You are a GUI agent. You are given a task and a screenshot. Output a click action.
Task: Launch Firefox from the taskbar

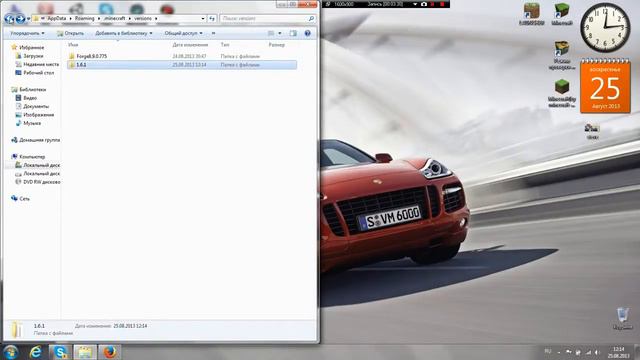point(109,352)
